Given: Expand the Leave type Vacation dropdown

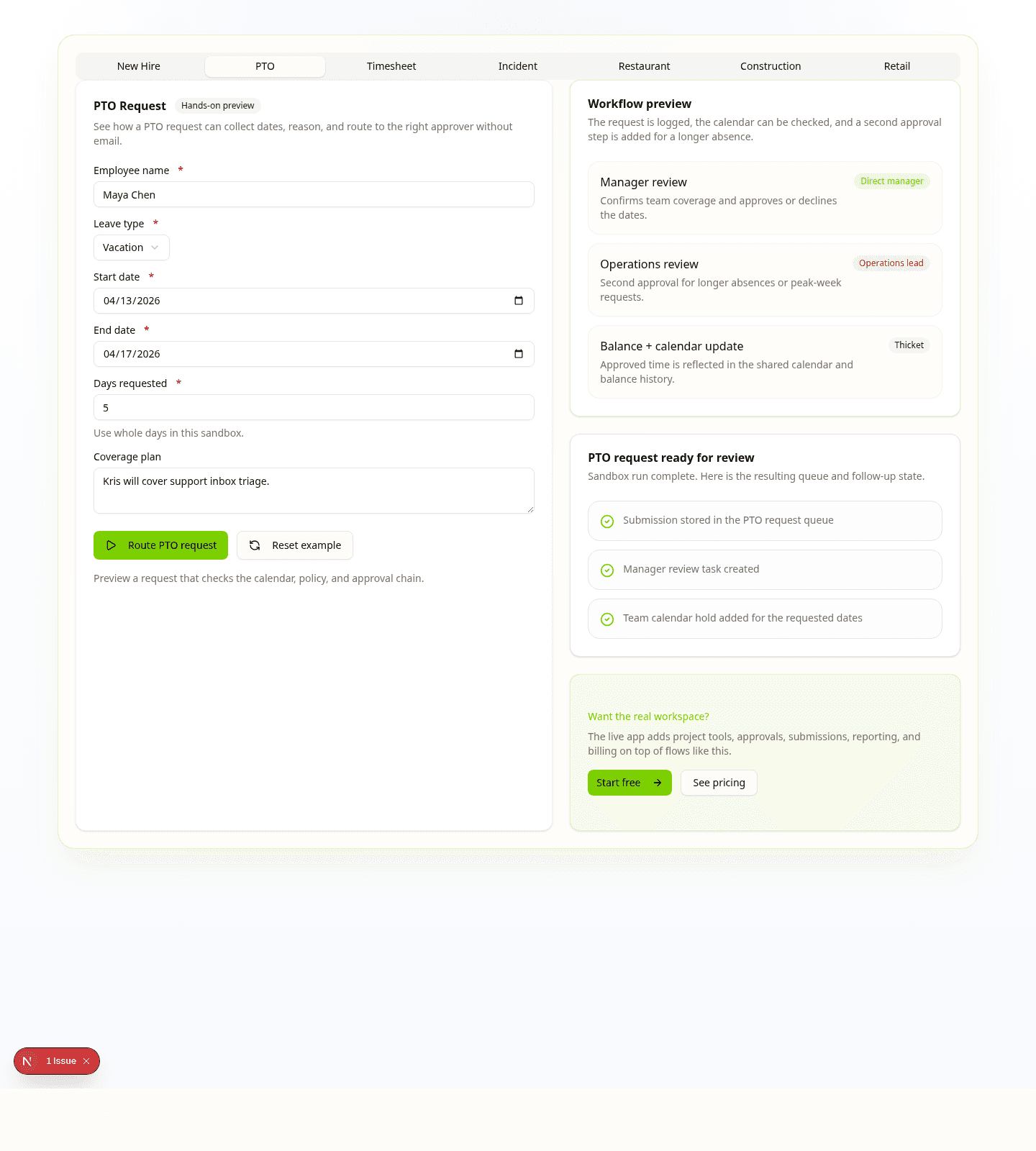Looking at the screenshot, I should pos(132,247).
